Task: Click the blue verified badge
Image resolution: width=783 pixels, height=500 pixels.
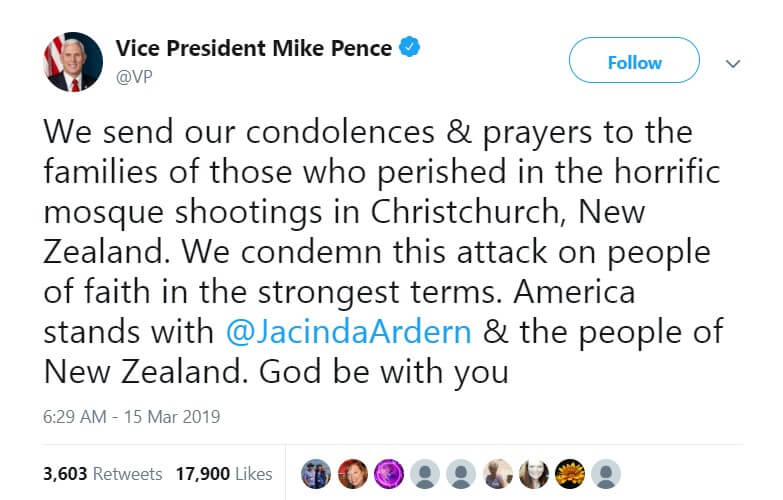Action: pos(410,46)
